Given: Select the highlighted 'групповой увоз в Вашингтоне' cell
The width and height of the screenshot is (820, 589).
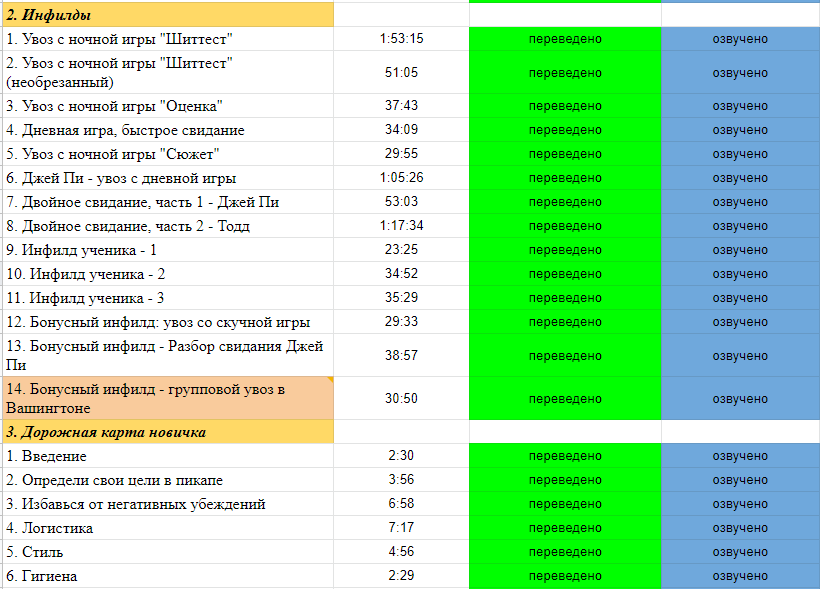Looking at the screenshot, I should (x=166, y=398).
